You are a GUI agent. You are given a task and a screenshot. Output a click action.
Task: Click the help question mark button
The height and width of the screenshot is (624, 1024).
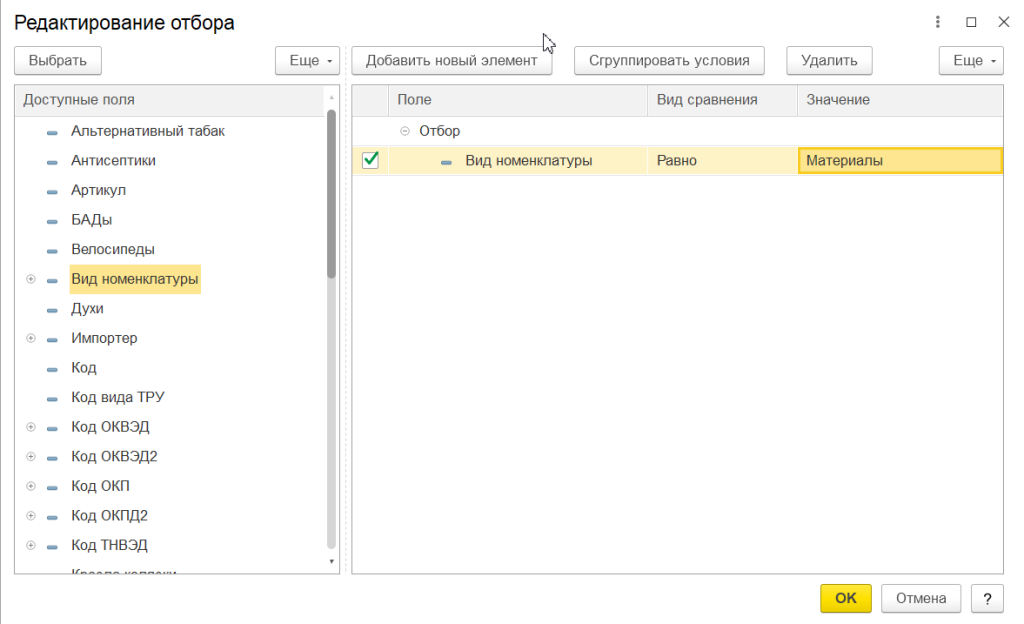(x=987, y=598)
